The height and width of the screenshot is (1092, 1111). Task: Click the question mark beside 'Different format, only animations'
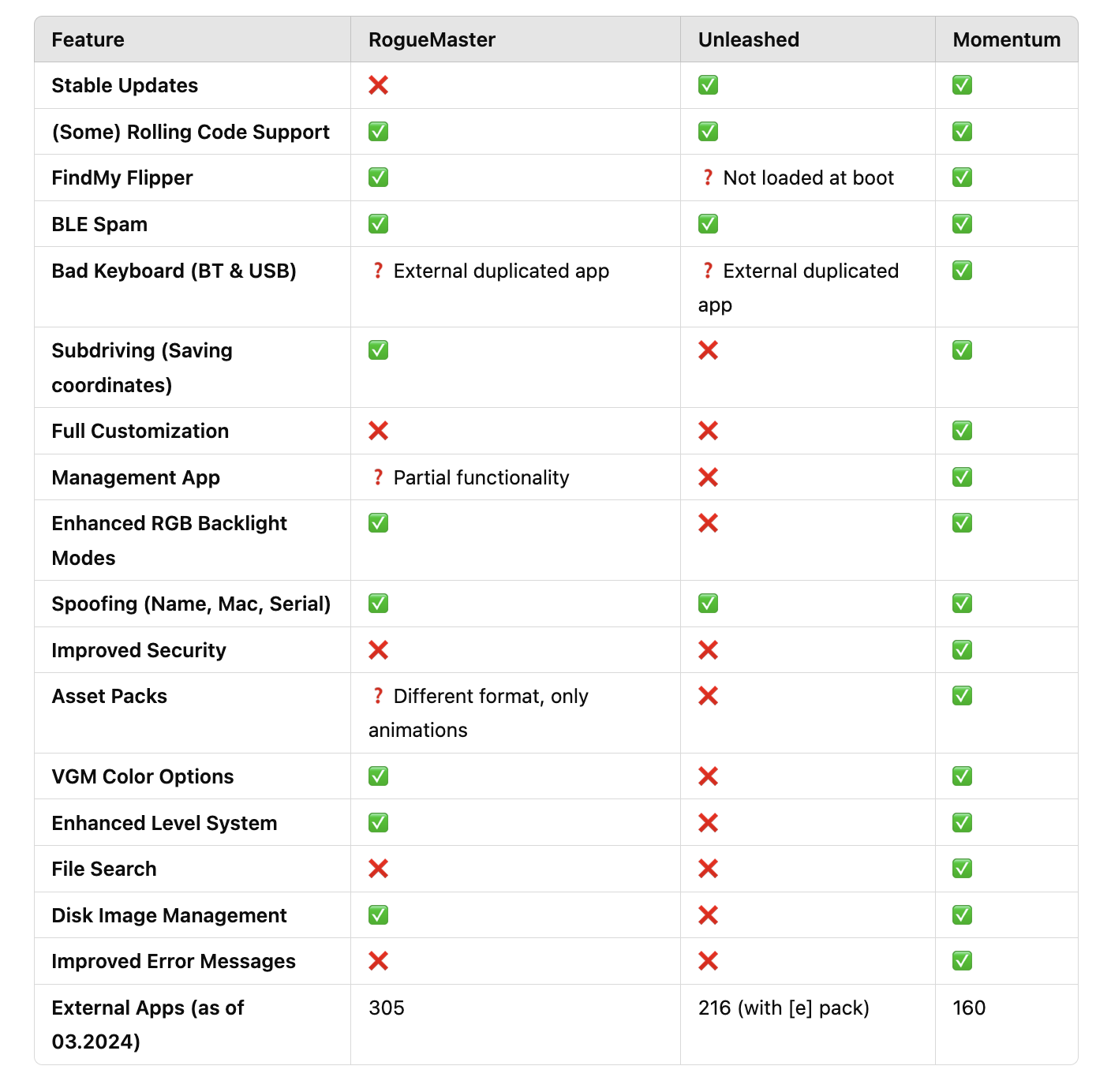[x=378, y=696]
